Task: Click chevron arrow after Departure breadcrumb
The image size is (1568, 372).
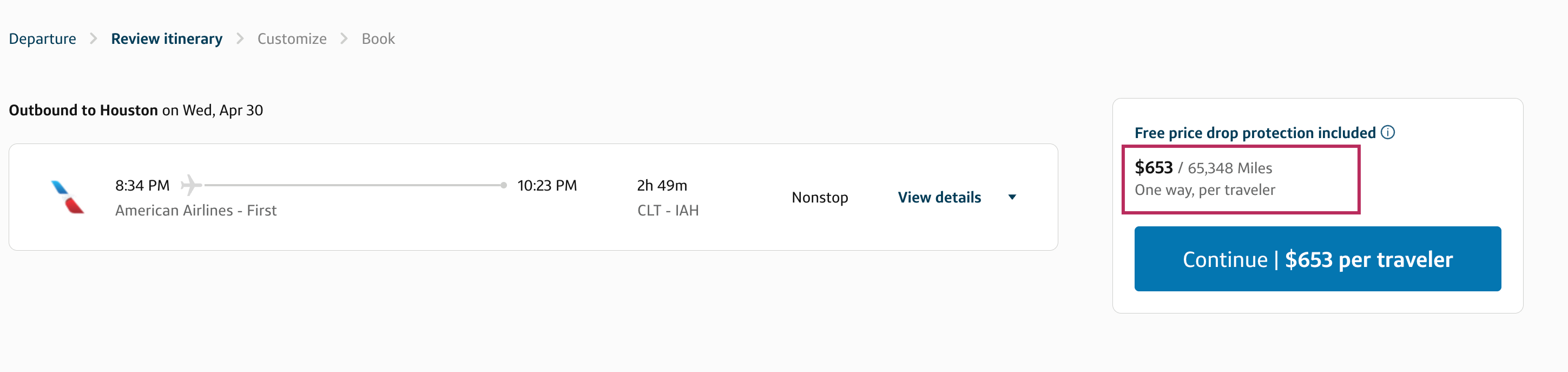Action: [x=93, y=39]
